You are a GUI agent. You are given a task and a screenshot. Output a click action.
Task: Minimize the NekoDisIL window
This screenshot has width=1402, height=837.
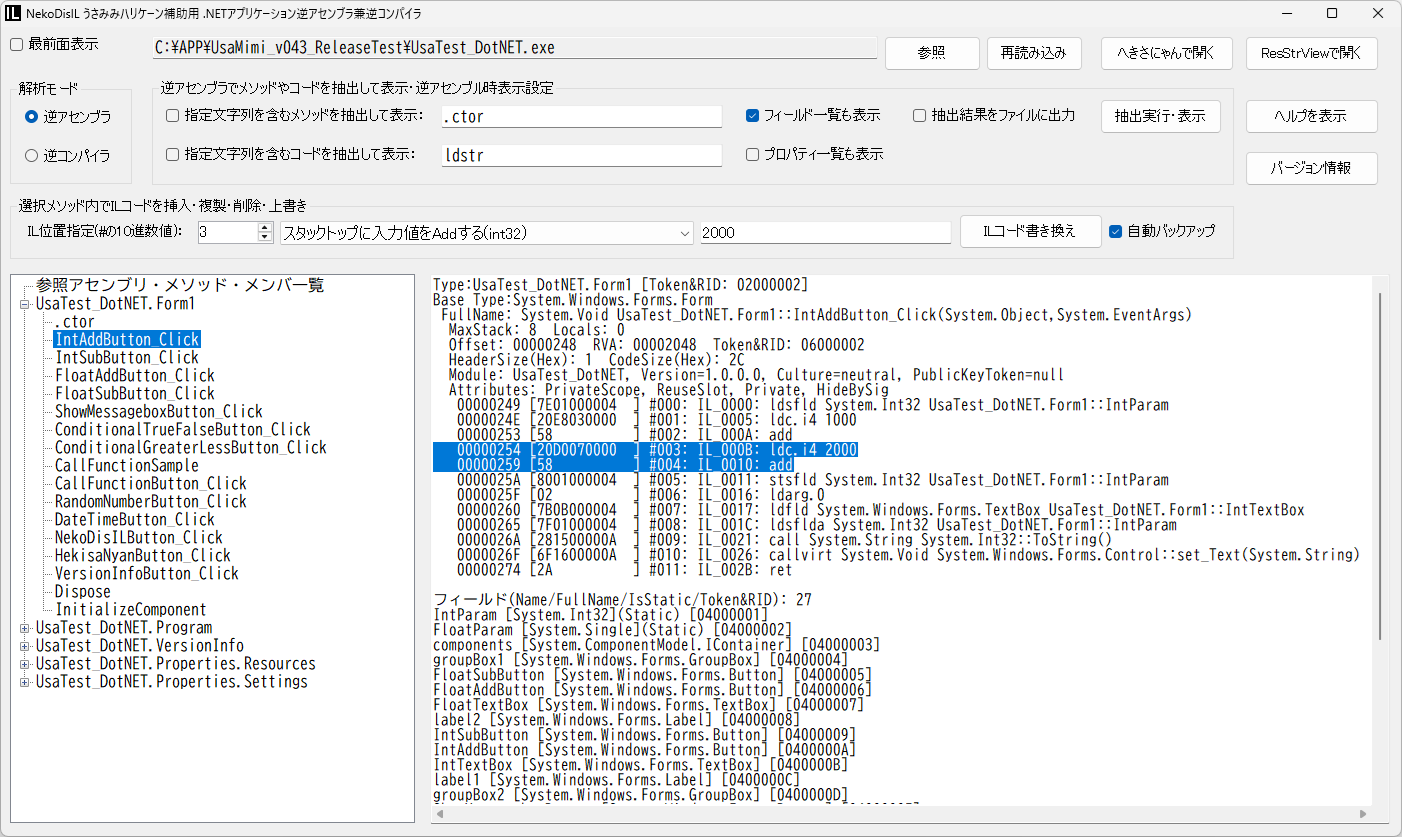pos(1286,14)
